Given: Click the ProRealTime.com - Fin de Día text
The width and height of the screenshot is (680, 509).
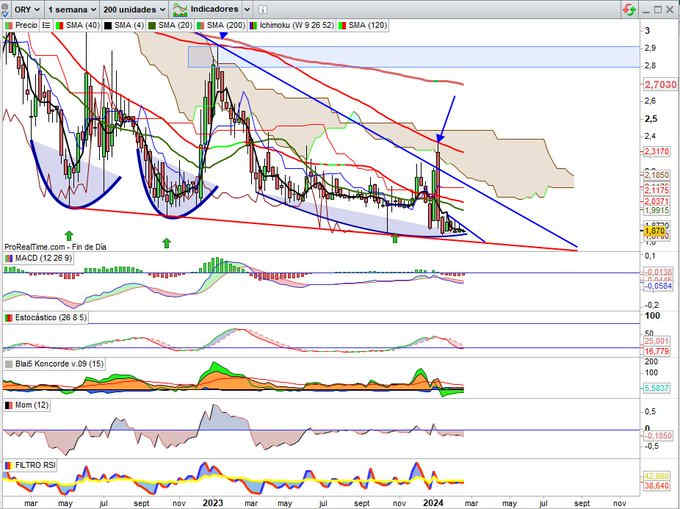Looking at the screenshot, I should click(x=55, y=247).
